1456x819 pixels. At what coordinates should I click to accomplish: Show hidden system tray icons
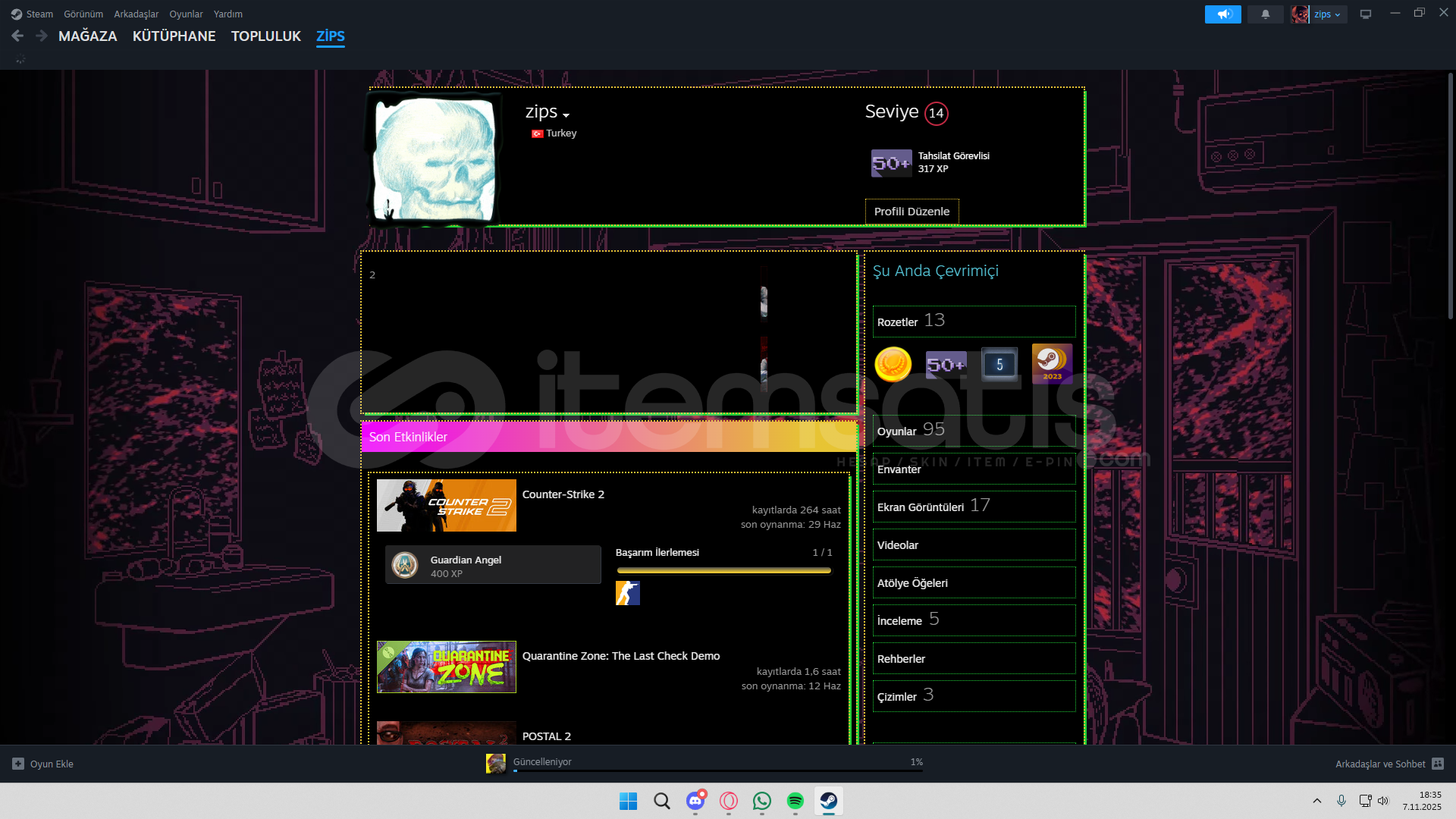(x=1316, y=801)
